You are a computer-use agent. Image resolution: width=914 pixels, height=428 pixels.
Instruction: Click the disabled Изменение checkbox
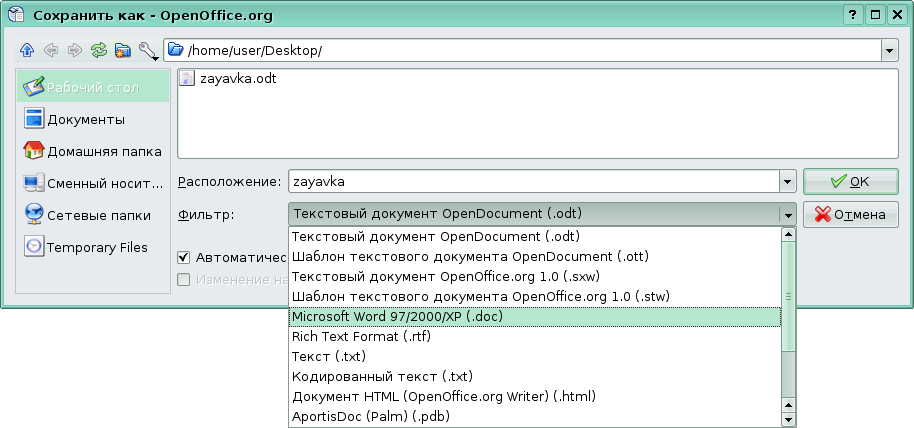click(x=183, y=279)
